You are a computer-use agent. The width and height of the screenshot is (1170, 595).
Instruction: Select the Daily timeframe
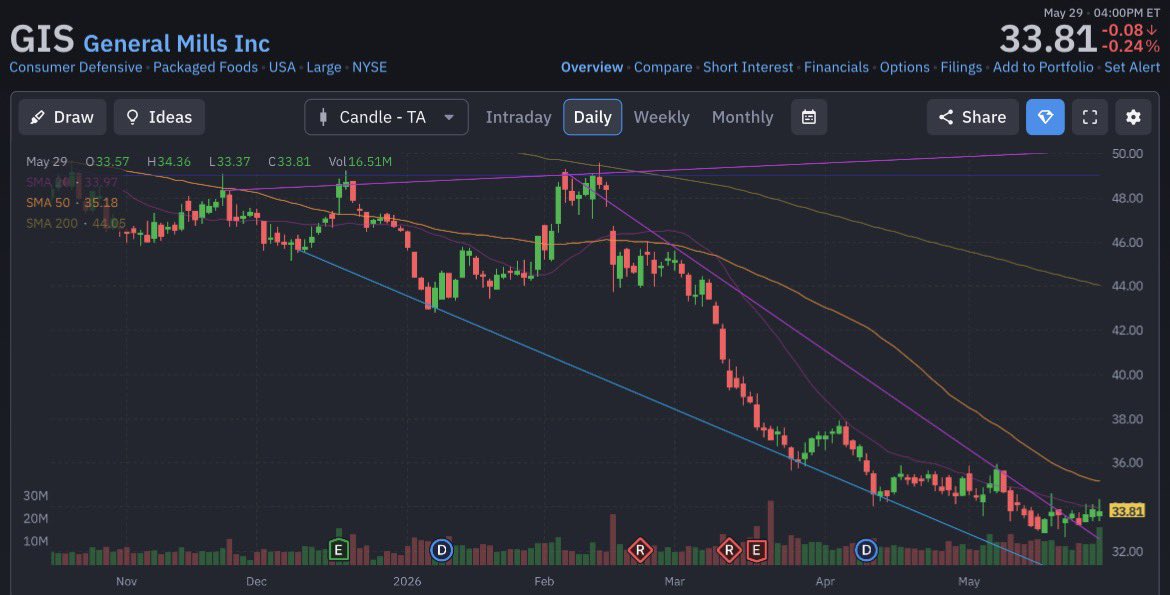pyautogui.click(x=592, y=117)
